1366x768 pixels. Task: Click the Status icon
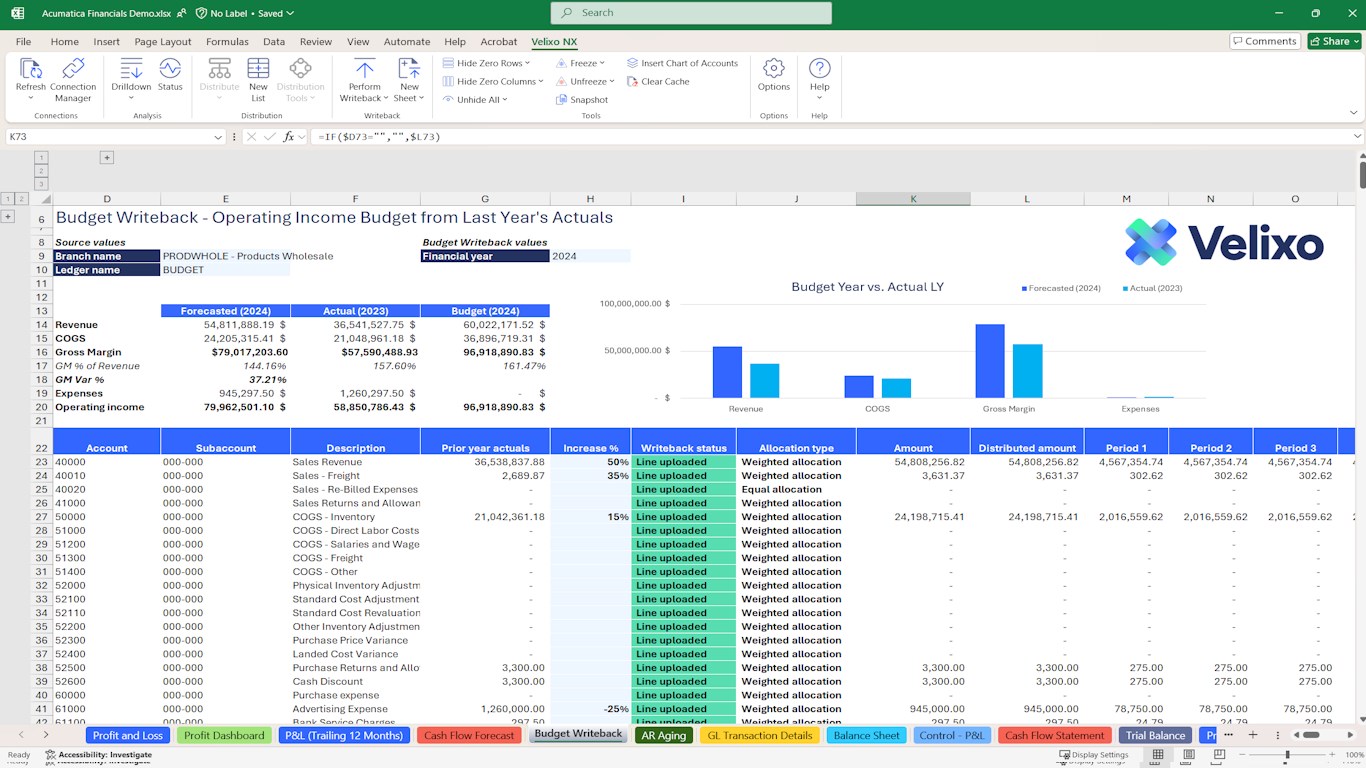tap(170, 69)
